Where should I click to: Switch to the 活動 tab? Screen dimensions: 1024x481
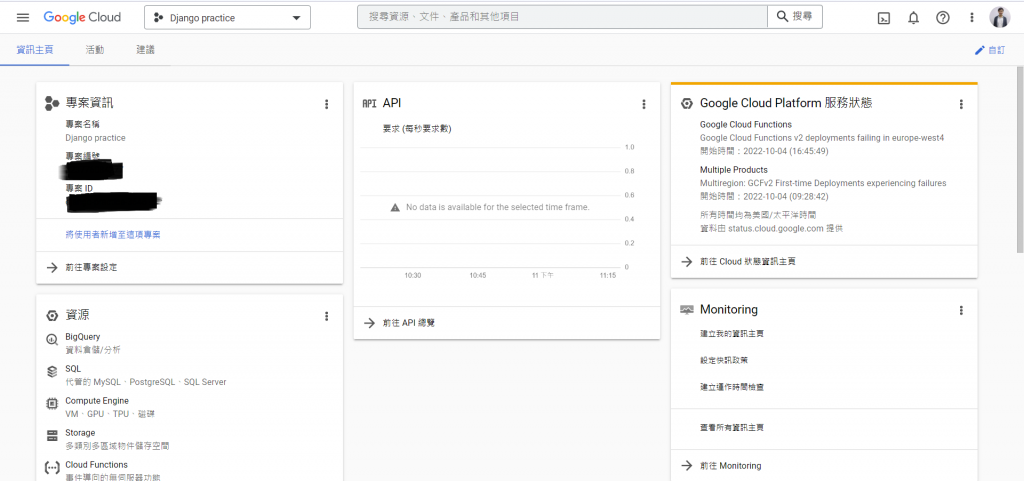95,50
